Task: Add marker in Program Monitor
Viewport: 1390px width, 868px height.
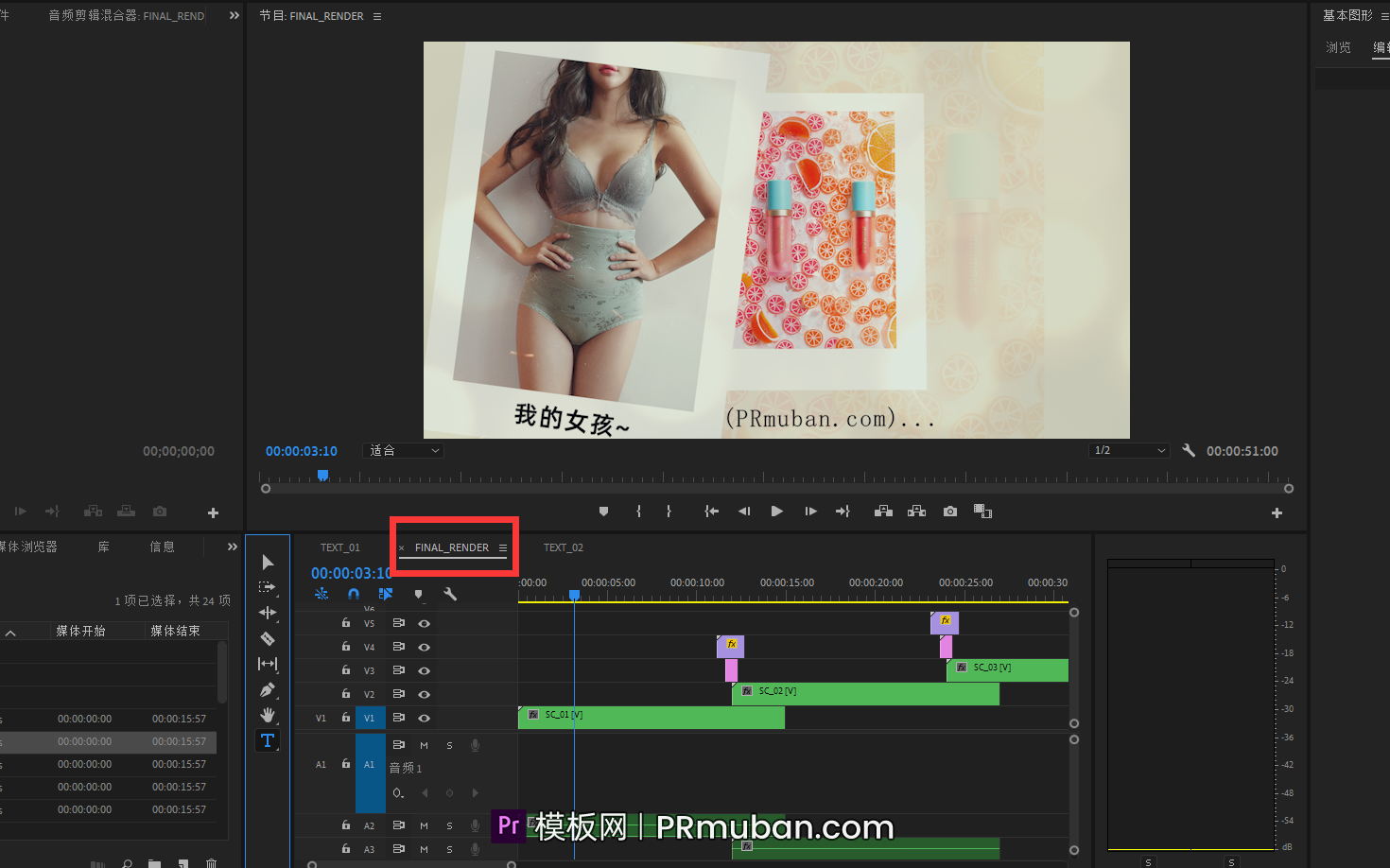Action: click(x=603, y=512)
